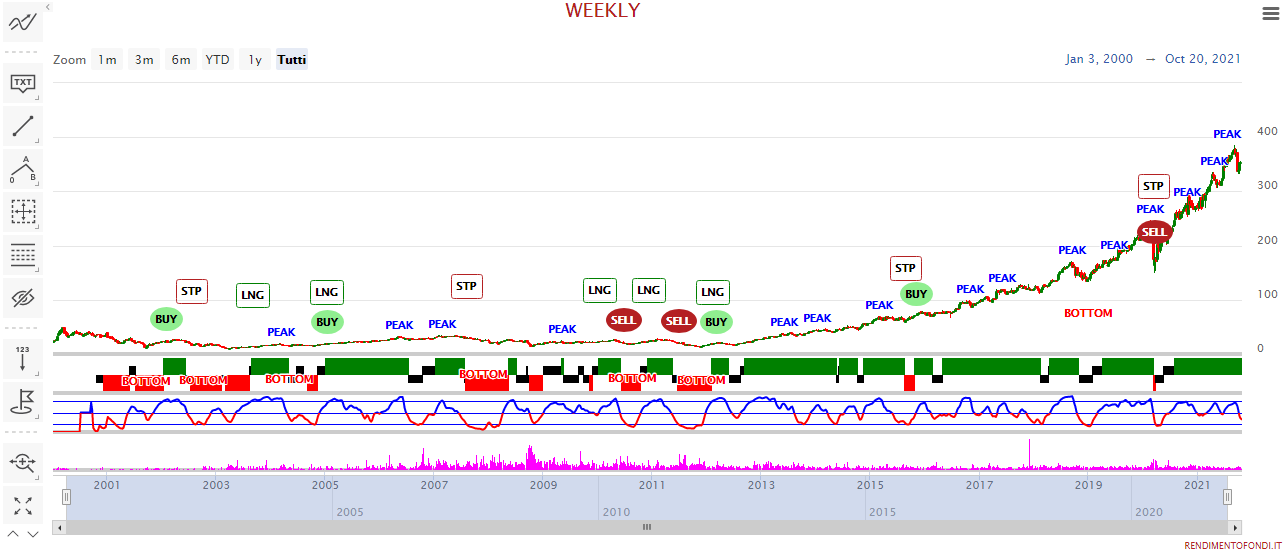
Task: Select the Tutti zoom range
Action: (292, 60)
